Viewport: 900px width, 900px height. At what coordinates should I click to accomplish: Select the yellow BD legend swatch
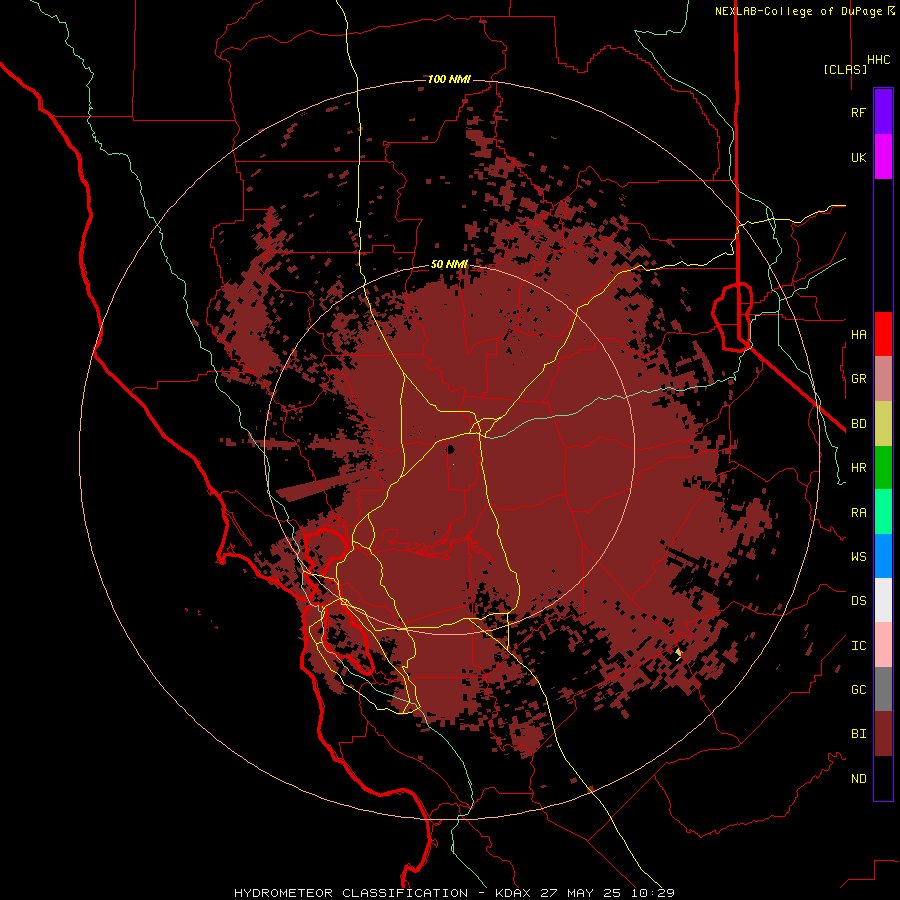(883, 424)
